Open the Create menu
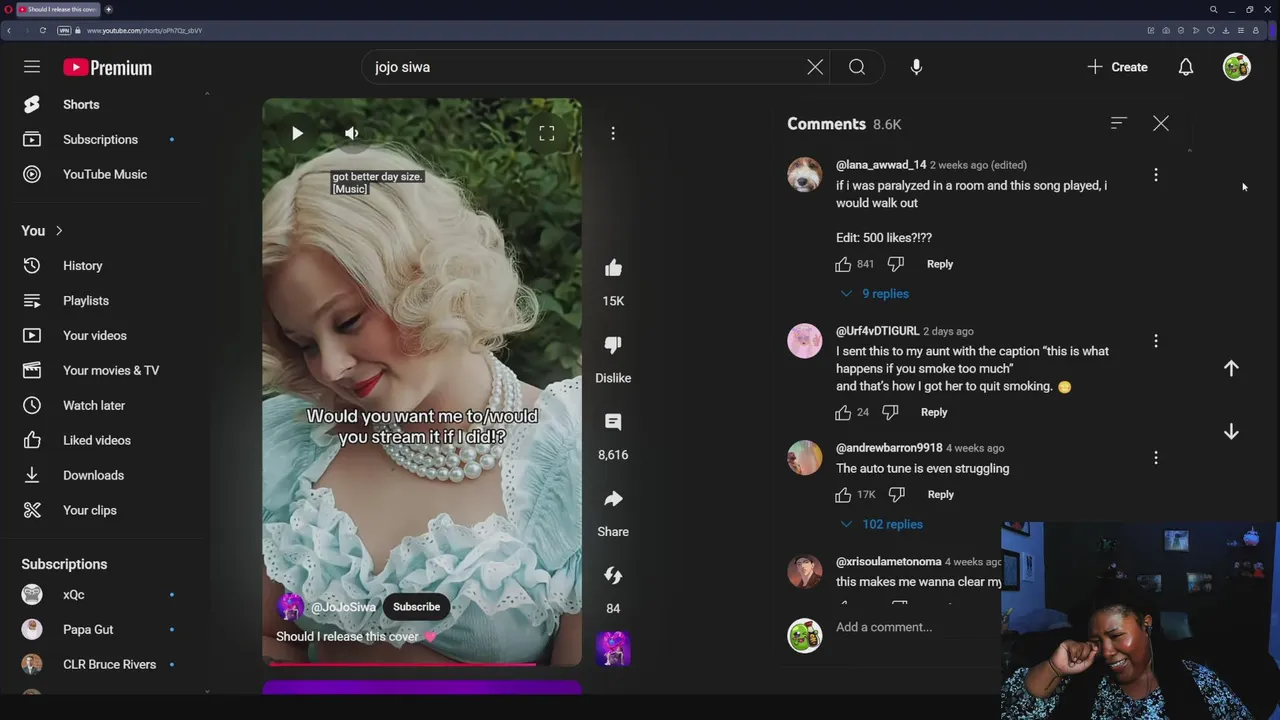 tap(1118, 67)
